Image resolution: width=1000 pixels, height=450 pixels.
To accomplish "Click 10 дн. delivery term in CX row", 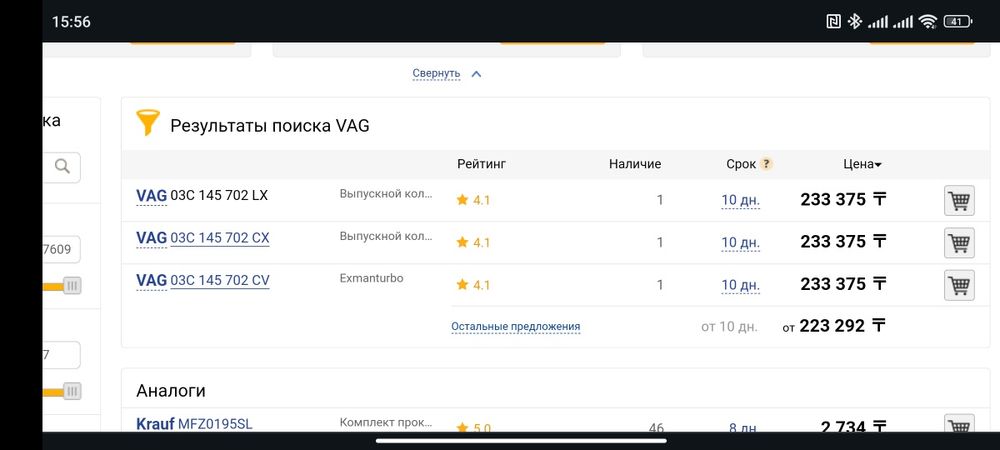I will (x=740, y=242).
